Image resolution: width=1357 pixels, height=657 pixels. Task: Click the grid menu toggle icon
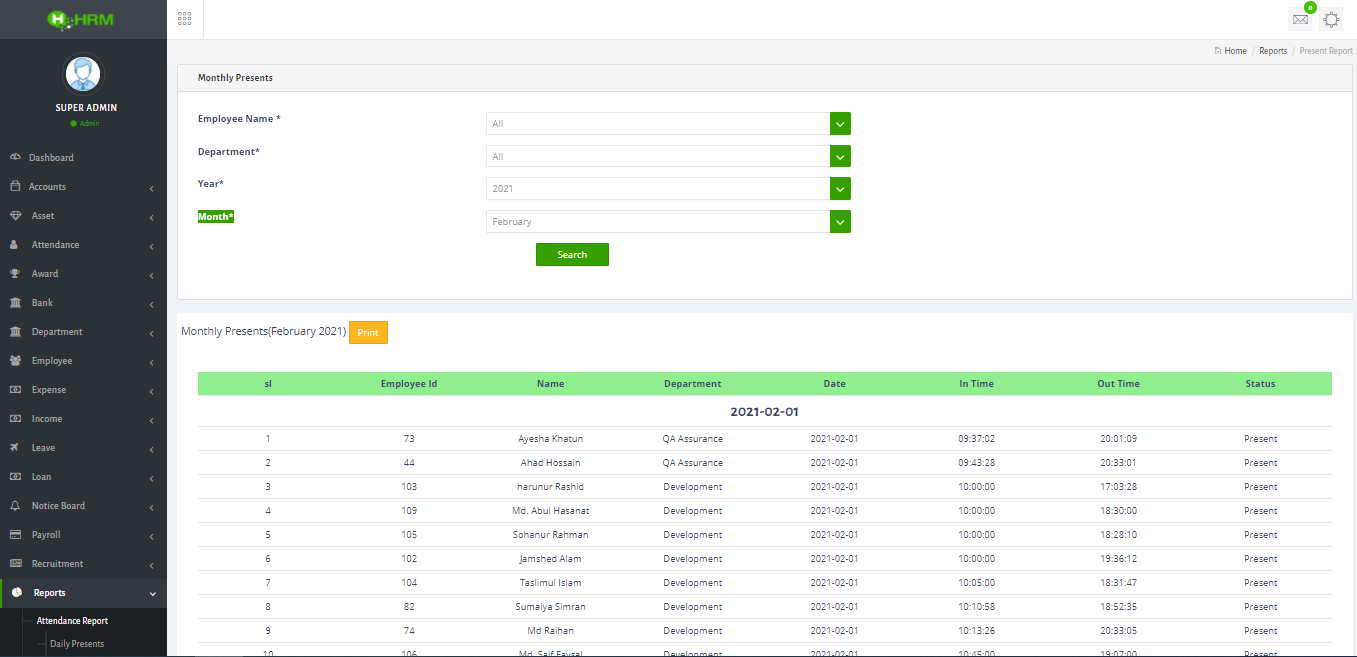tap(184, 19)
